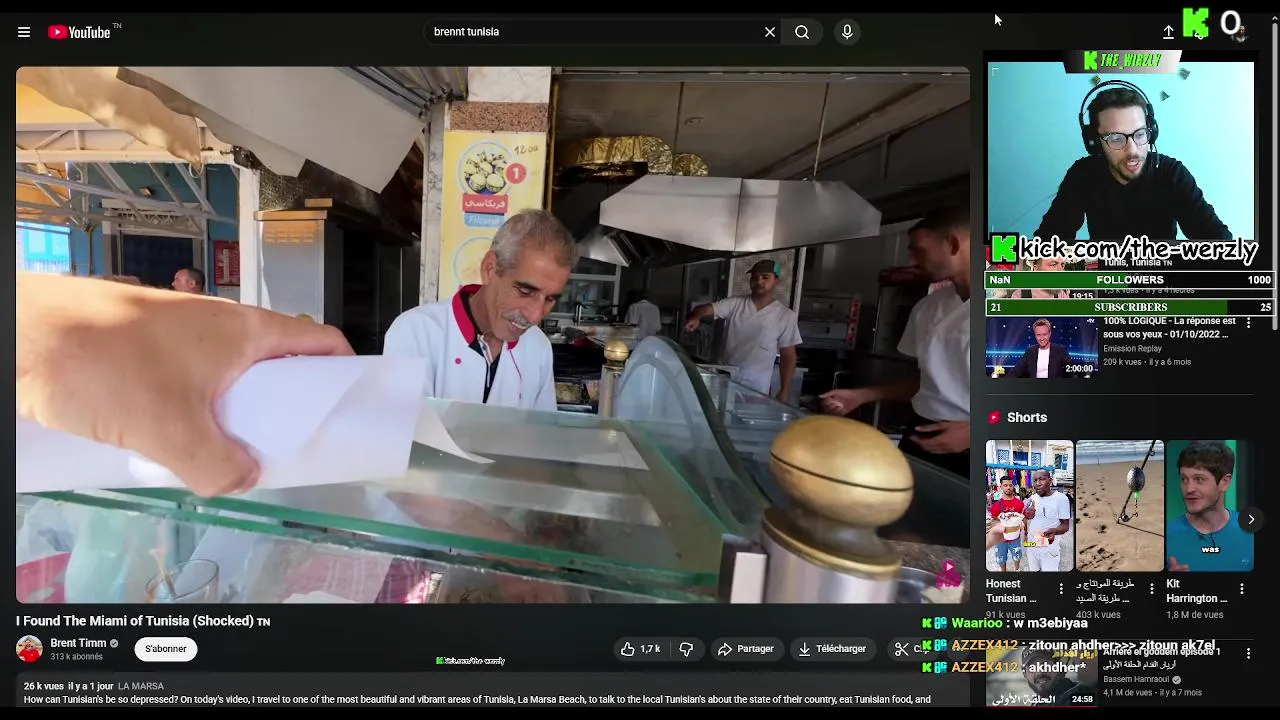Open Brent Timm's channel avatar
This screenshot has height=720, width=1280.
(29, 649)
